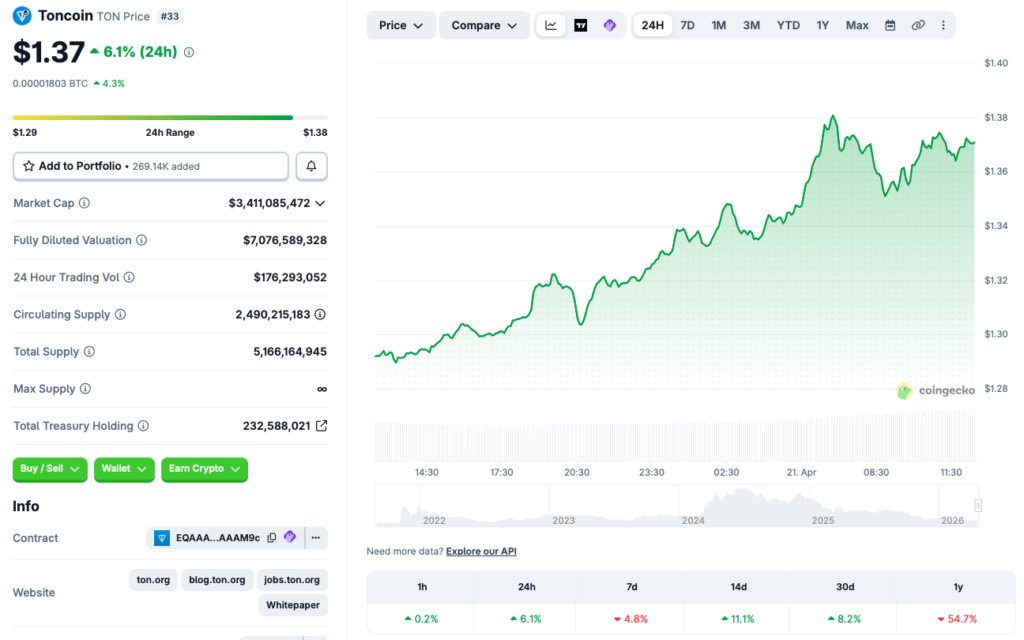The height and width of the screenshot is (640, 1024).
Task: Click the notification bell icon
Action: [x=310, y=166]
